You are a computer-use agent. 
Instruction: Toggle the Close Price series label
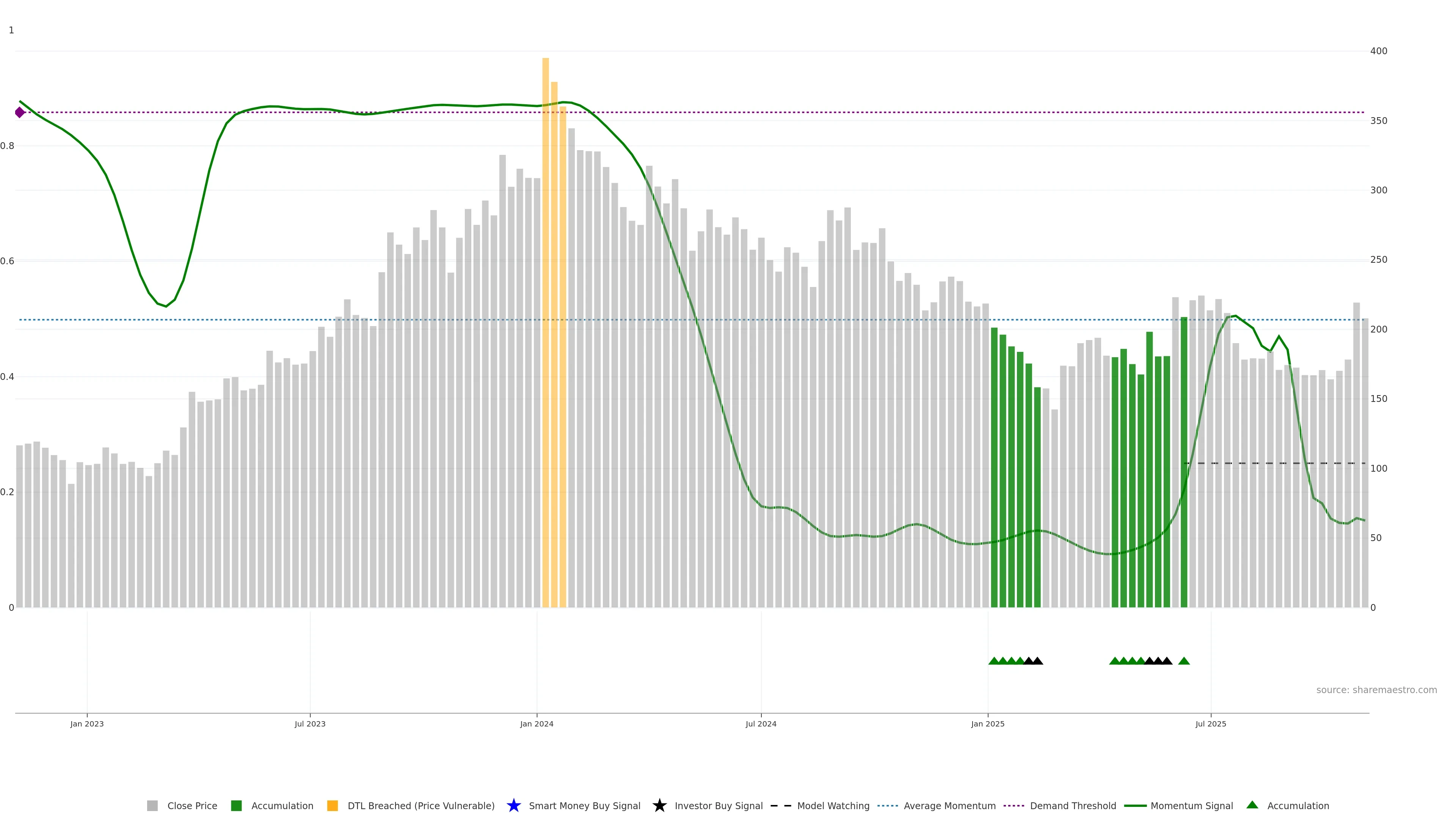pyautogui.click(x=192, y=805)
